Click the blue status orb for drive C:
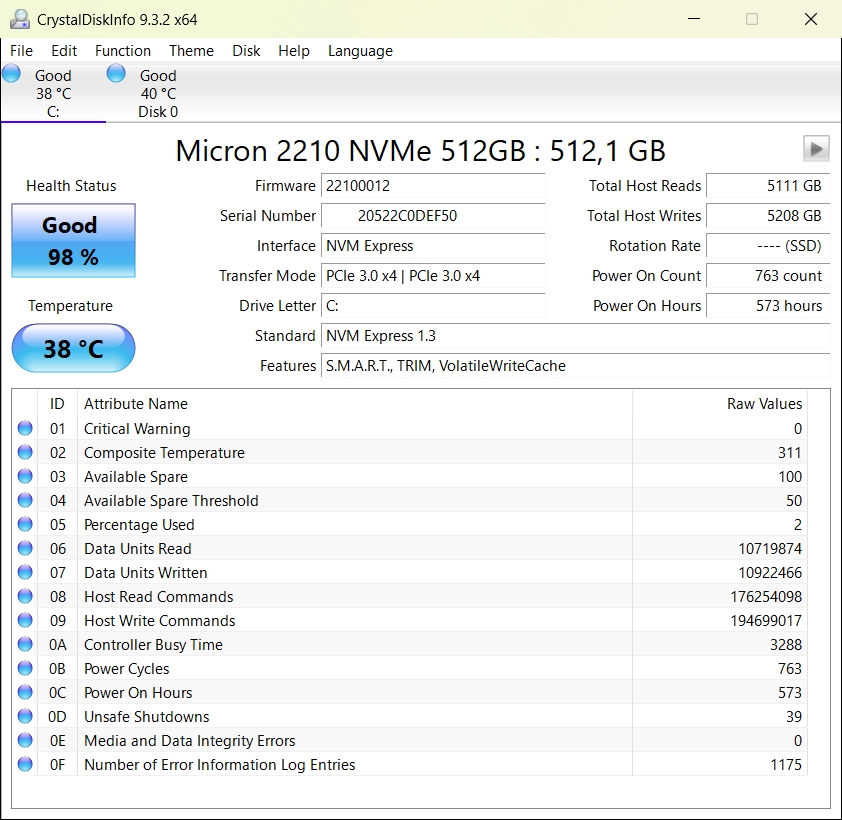This screenshot has width=842, height=820. coord(12,73)
